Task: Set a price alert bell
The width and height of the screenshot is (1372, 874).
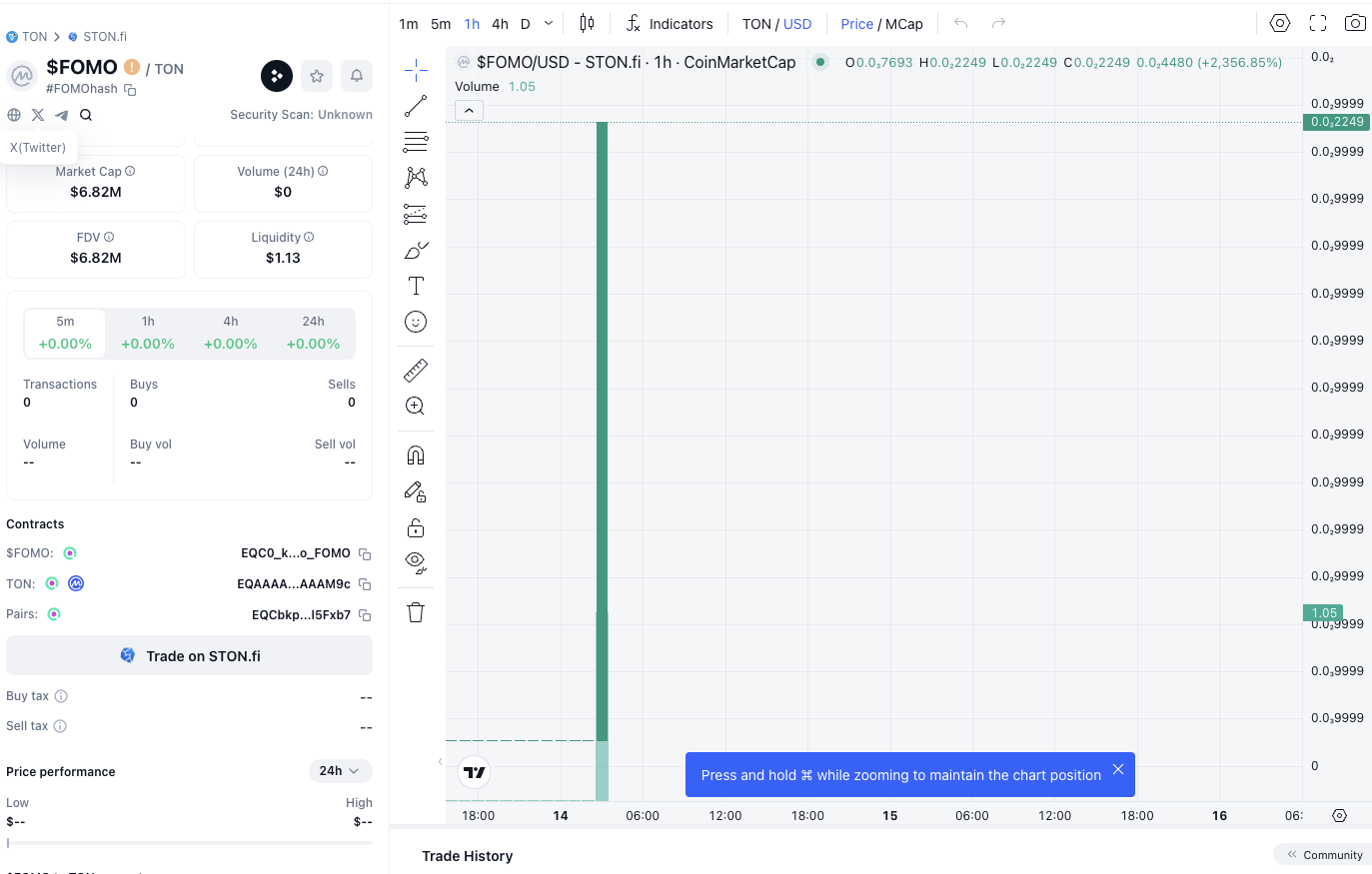Action: coord(357,76)
